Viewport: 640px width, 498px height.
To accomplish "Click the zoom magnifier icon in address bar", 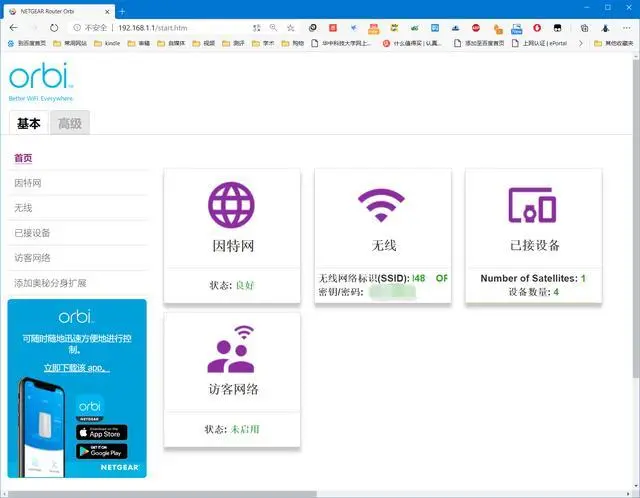I will pos(273,28).
